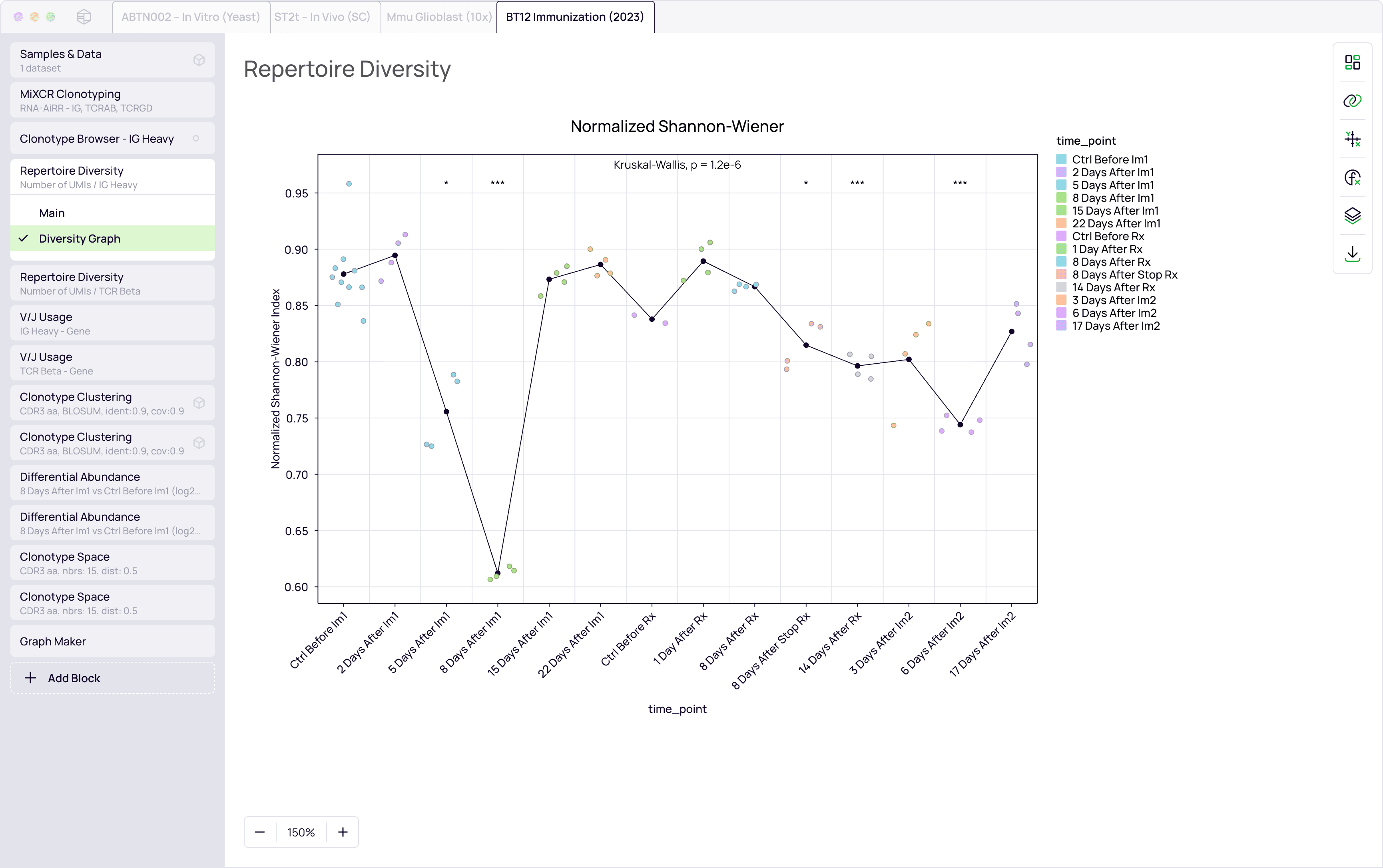Image resolution: width=1383 pixels, height=868 pixels.
Task: Expand Repertoire Diversity TCR Beta block
Action: tap(113, 283)
